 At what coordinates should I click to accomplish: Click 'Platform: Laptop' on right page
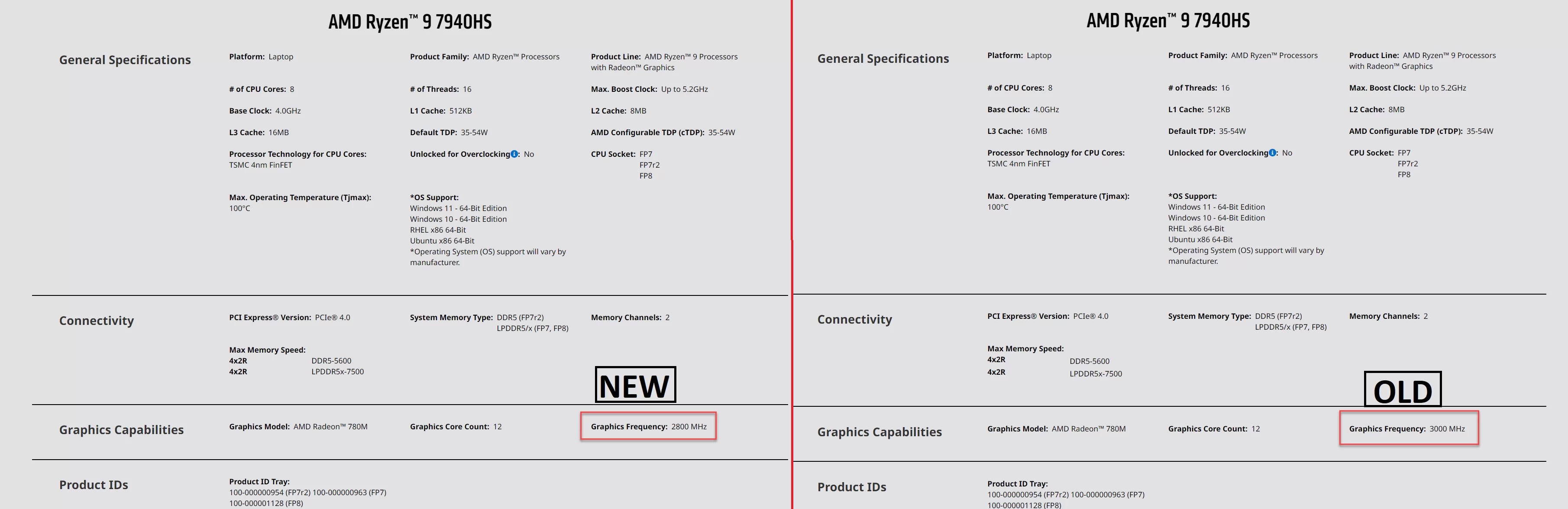1019,55
